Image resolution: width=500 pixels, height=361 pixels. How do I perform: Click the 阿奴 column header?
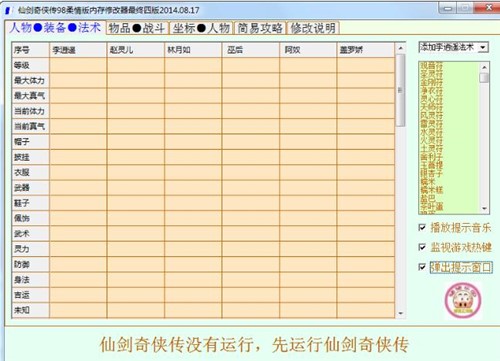pyautogui.click(x=308, y=50)
